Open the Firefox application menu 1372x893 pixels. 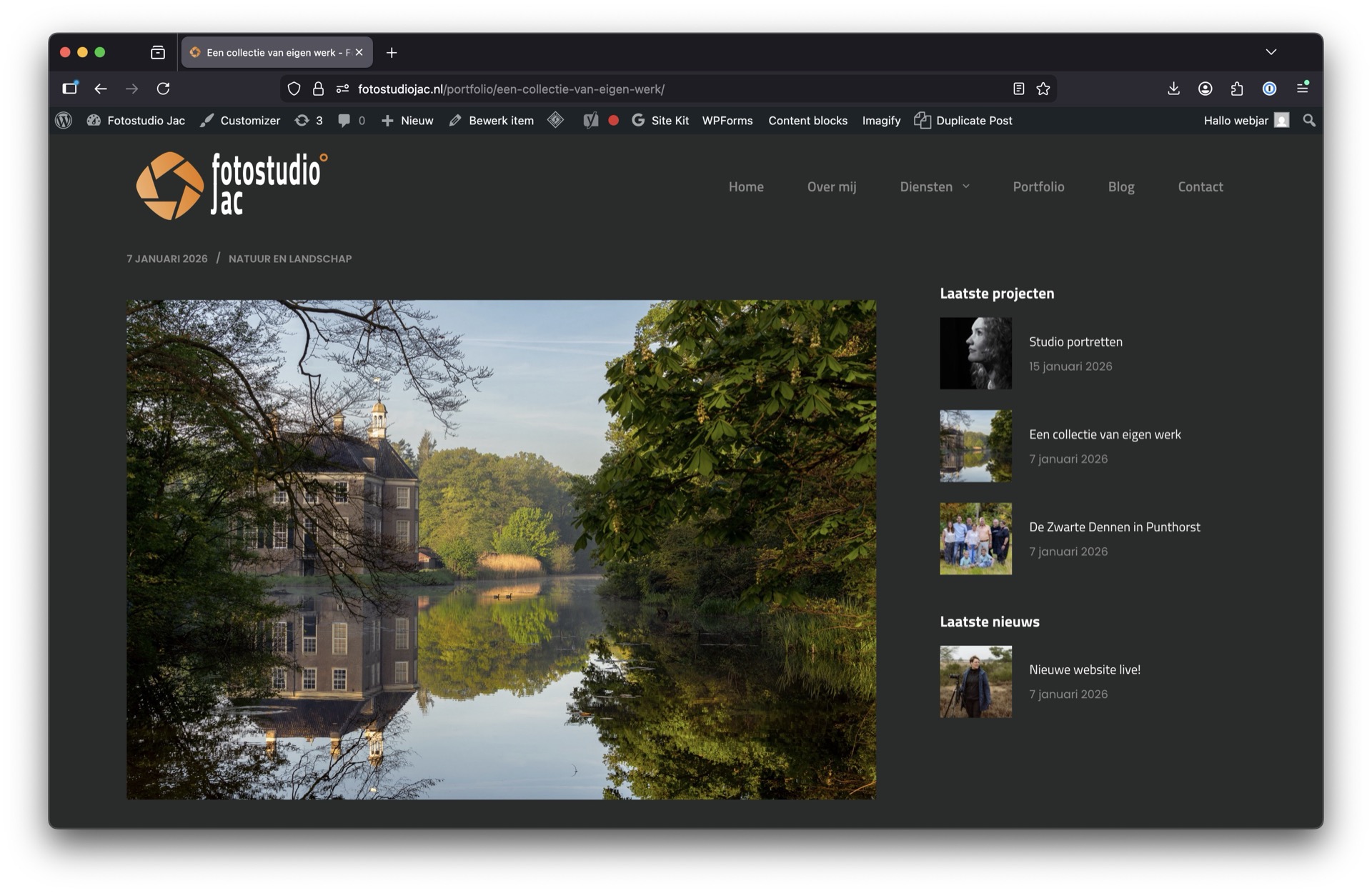[x=1302, y=89]
